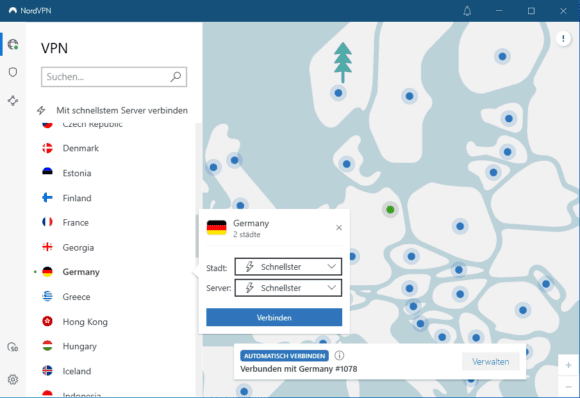The image size is (580, 398).
Task: Click the notification bell icon
Action: [467, 11]
